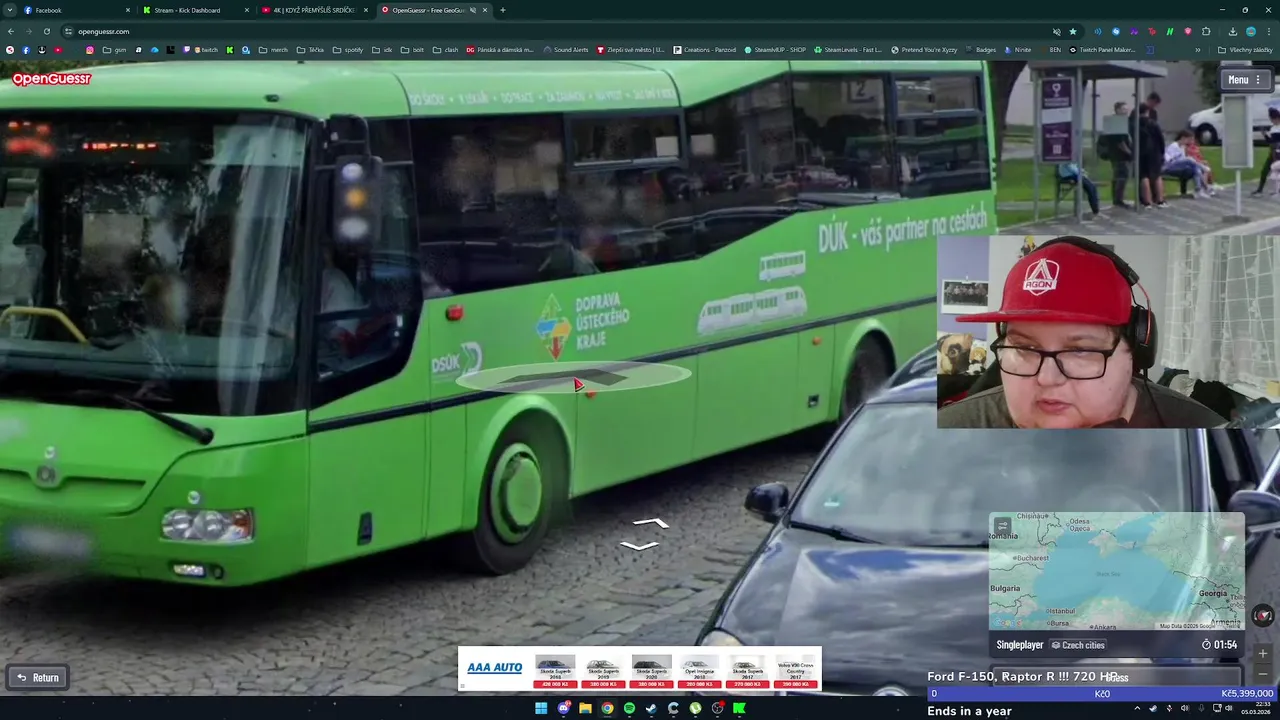The image size is (1280, 720).
Task: Zoom out with the minus button
Action: click(x=1263, y=673)
